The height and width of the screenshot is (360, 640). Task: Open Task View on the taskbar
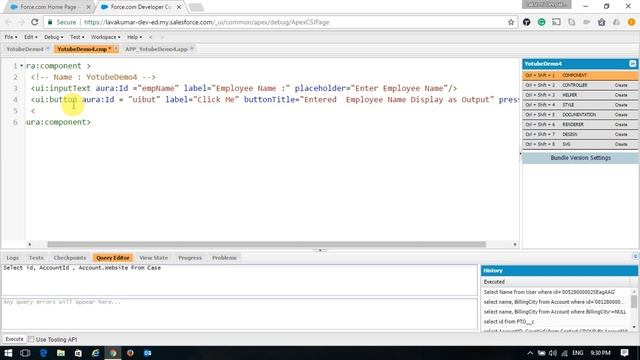pos(25,353)
